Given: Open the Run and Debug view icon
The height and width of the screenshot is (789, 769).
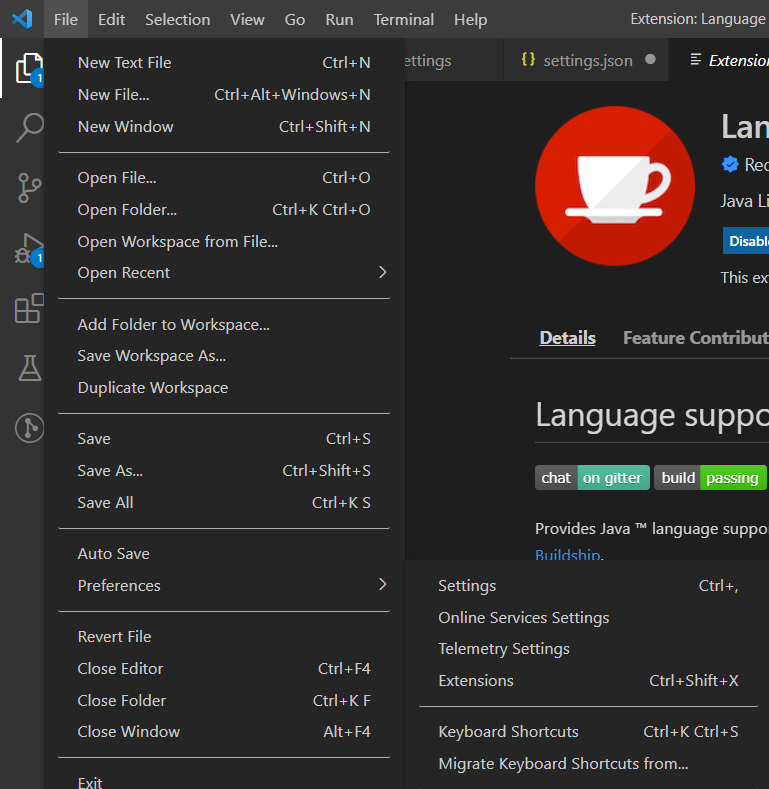Looking at the screenshot, I should tap(29, 249).
